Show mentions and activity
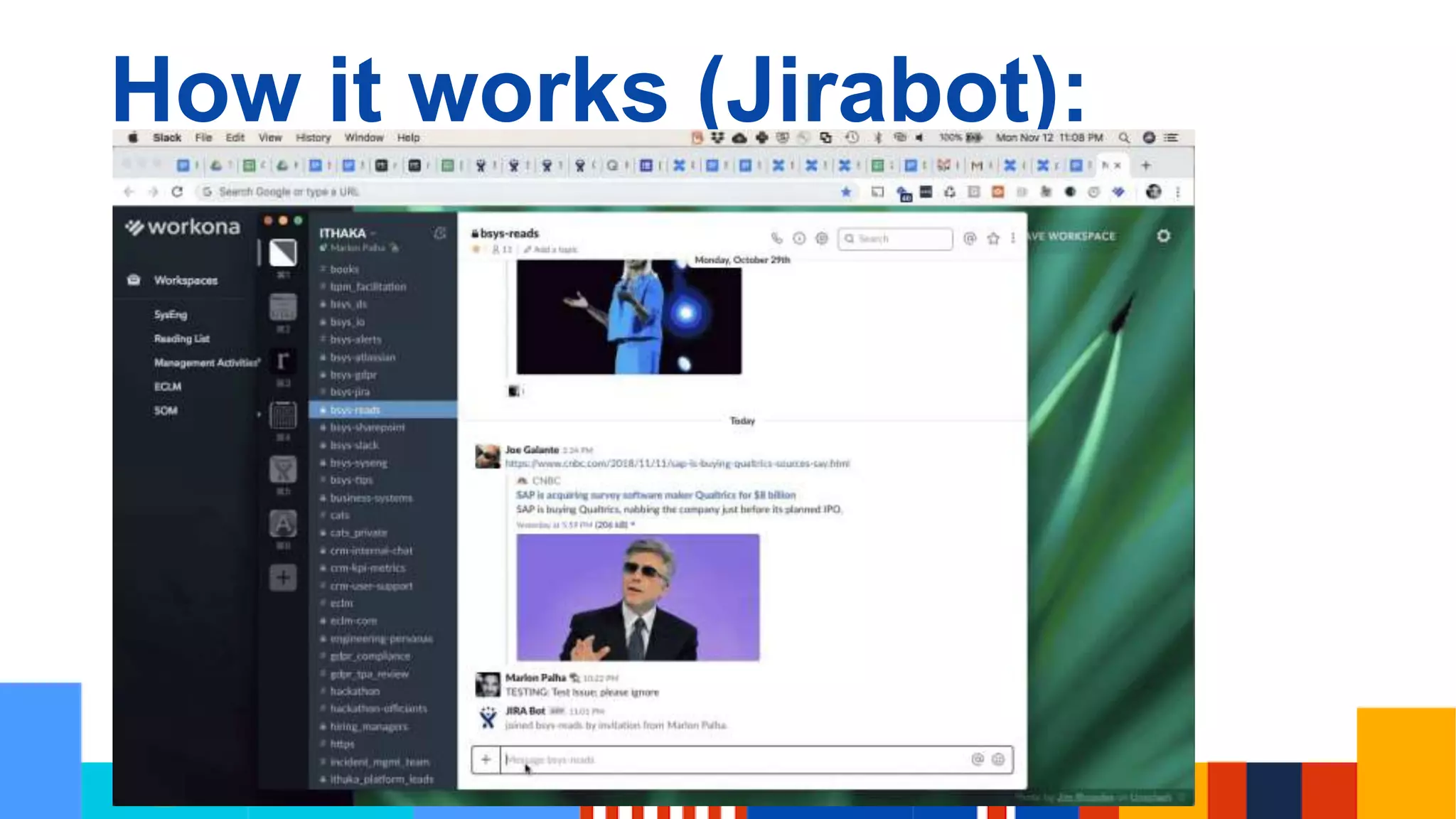1456x819 pixels. coord(970,238)
